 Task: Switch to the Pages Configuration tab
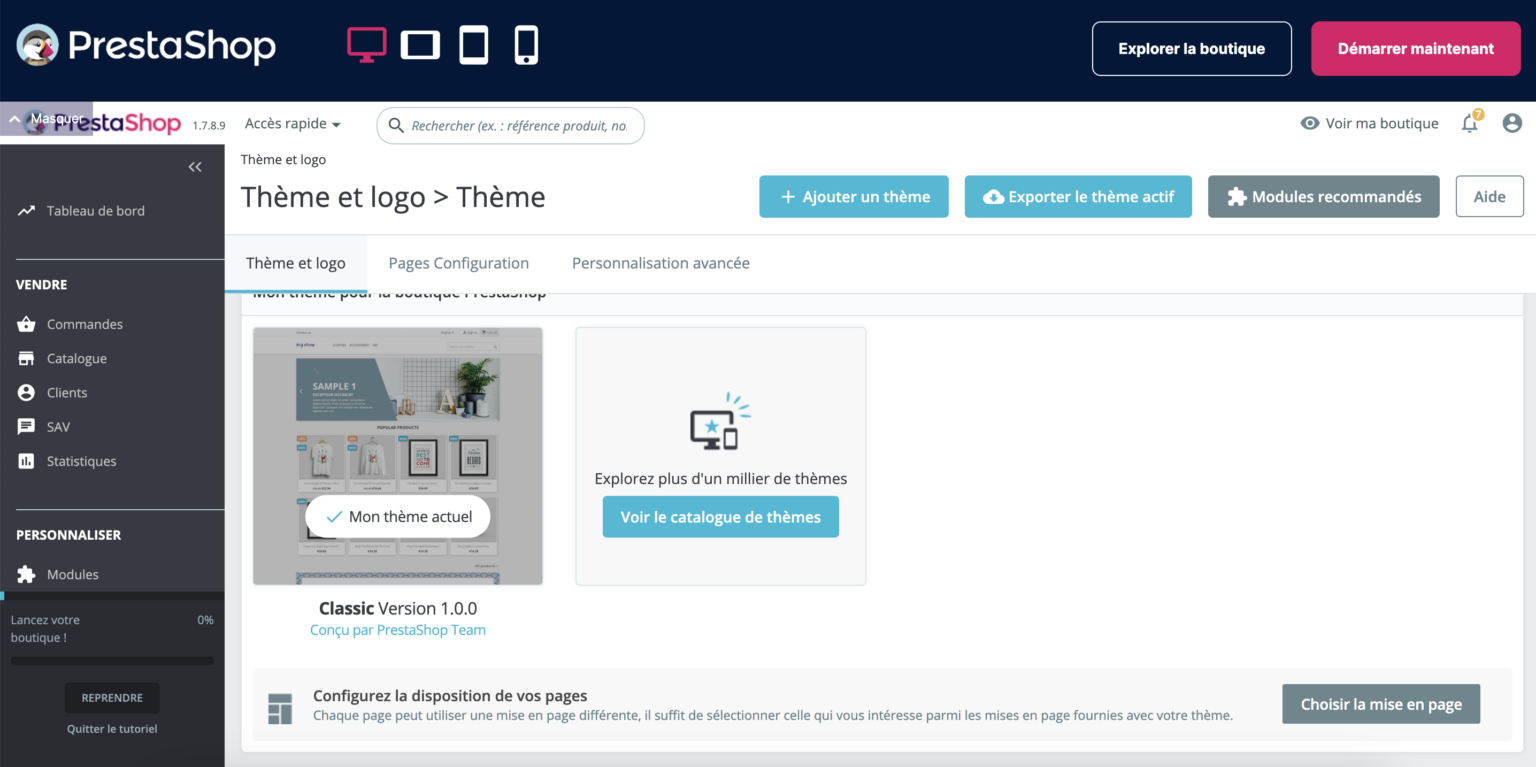[458, 263]
